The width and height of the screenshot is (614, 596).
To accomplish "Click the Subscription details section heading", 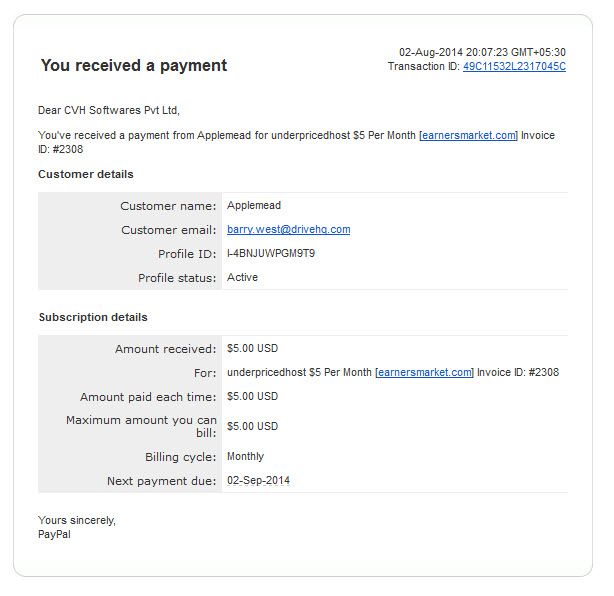I will (x=93, y=317).
